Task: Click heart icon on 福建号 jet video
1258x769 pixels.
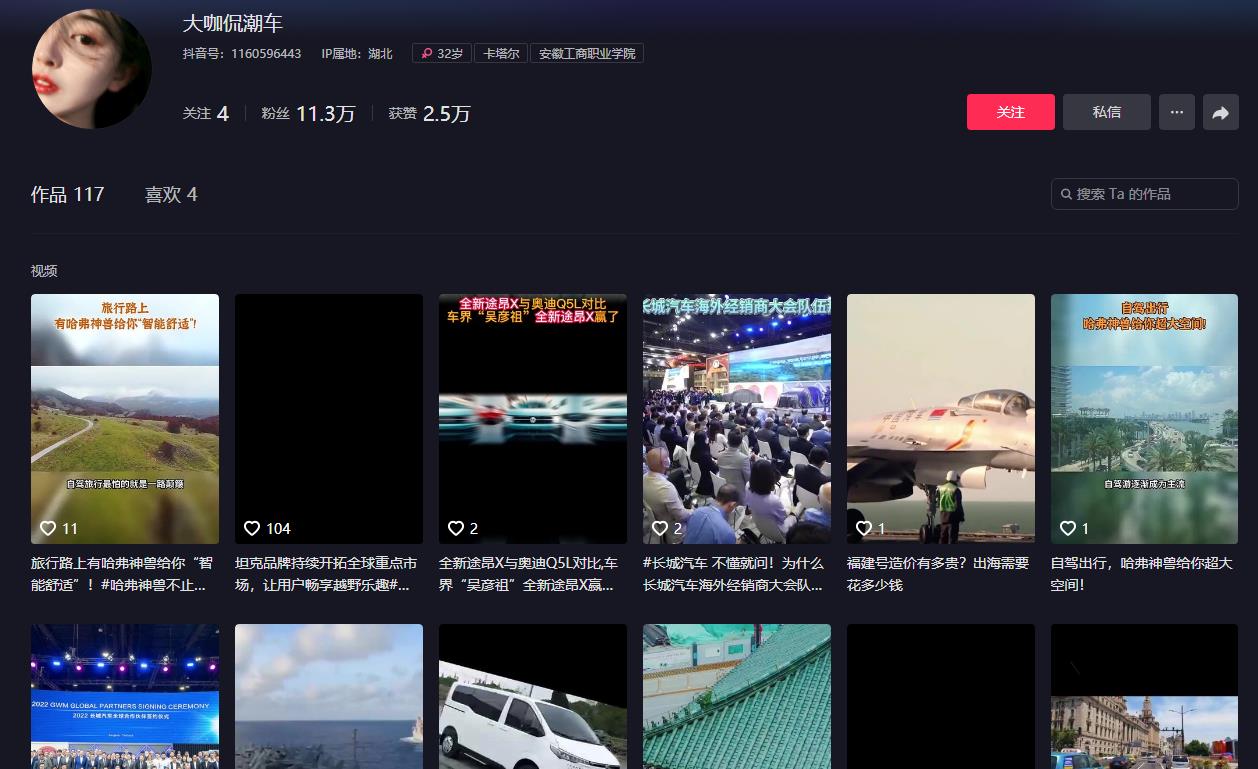Action: (x=864, y=528)
